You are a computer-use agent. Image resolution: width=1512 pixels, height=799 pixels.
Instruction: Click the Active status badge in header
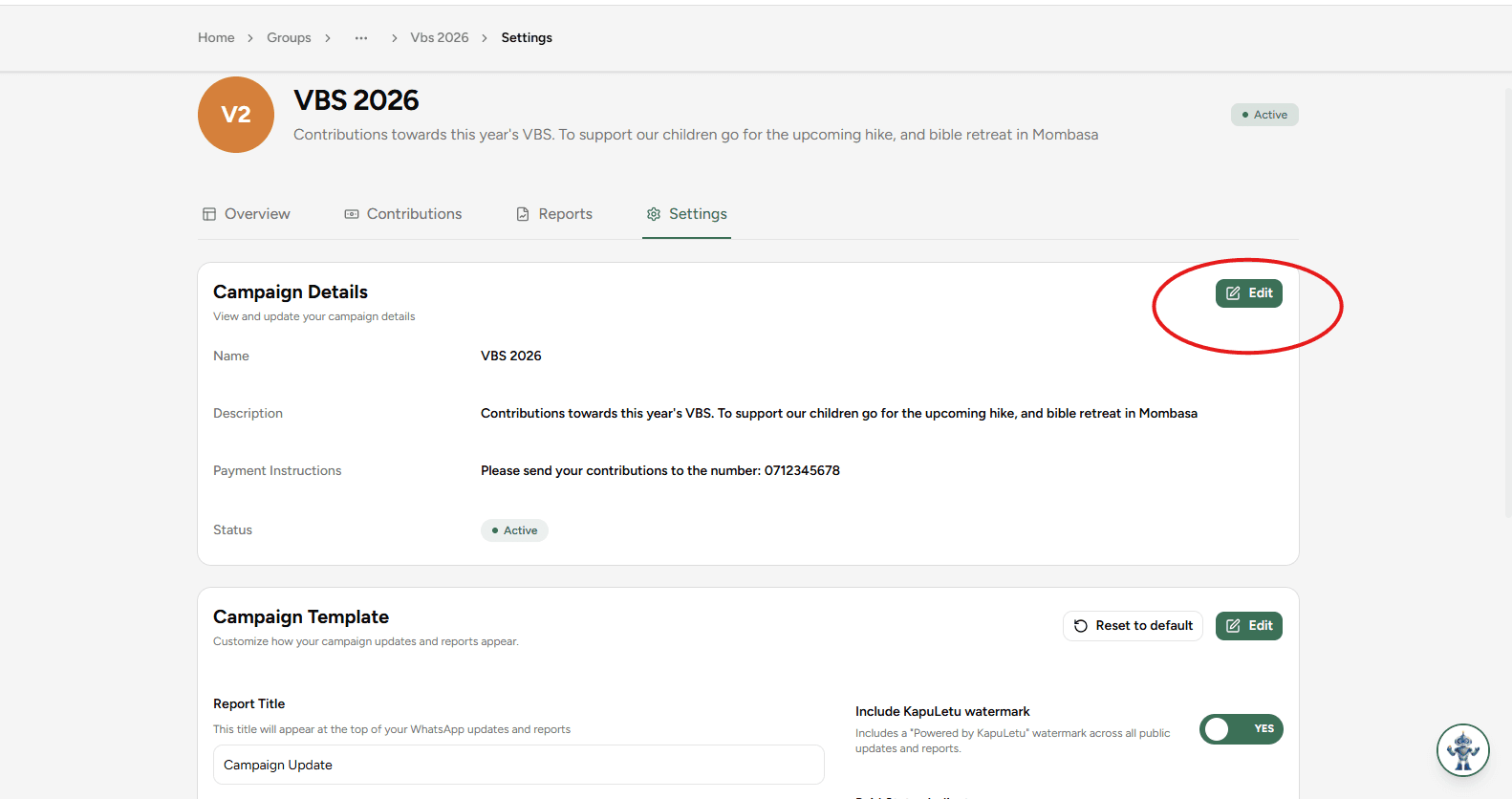pos(1264,115)
